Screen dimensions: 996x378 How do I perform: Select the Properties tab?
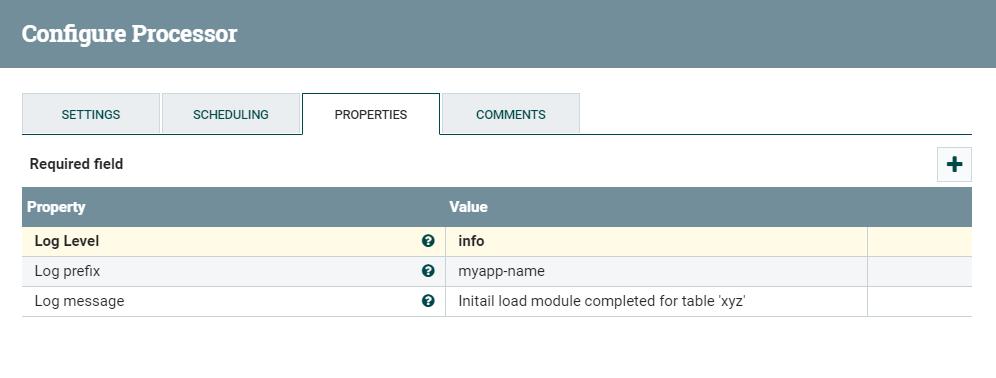coord(371,114)
